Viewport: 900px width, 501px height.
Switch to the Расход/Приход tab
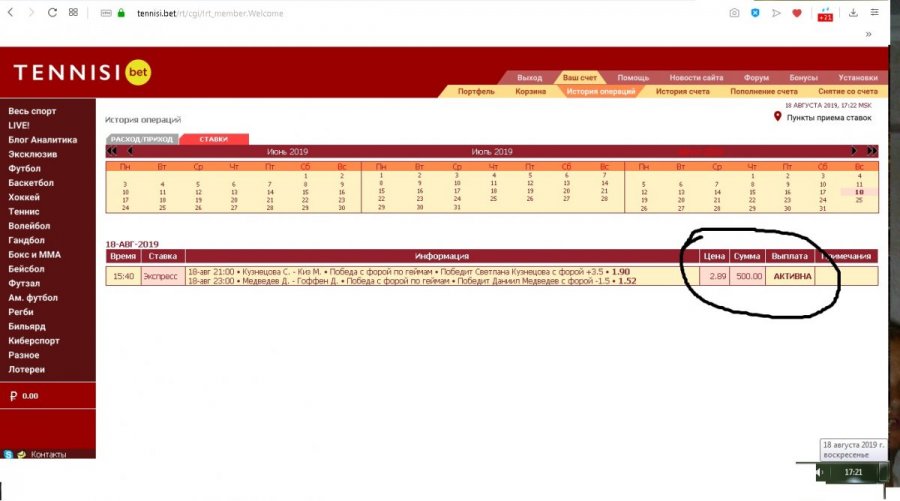141,139
